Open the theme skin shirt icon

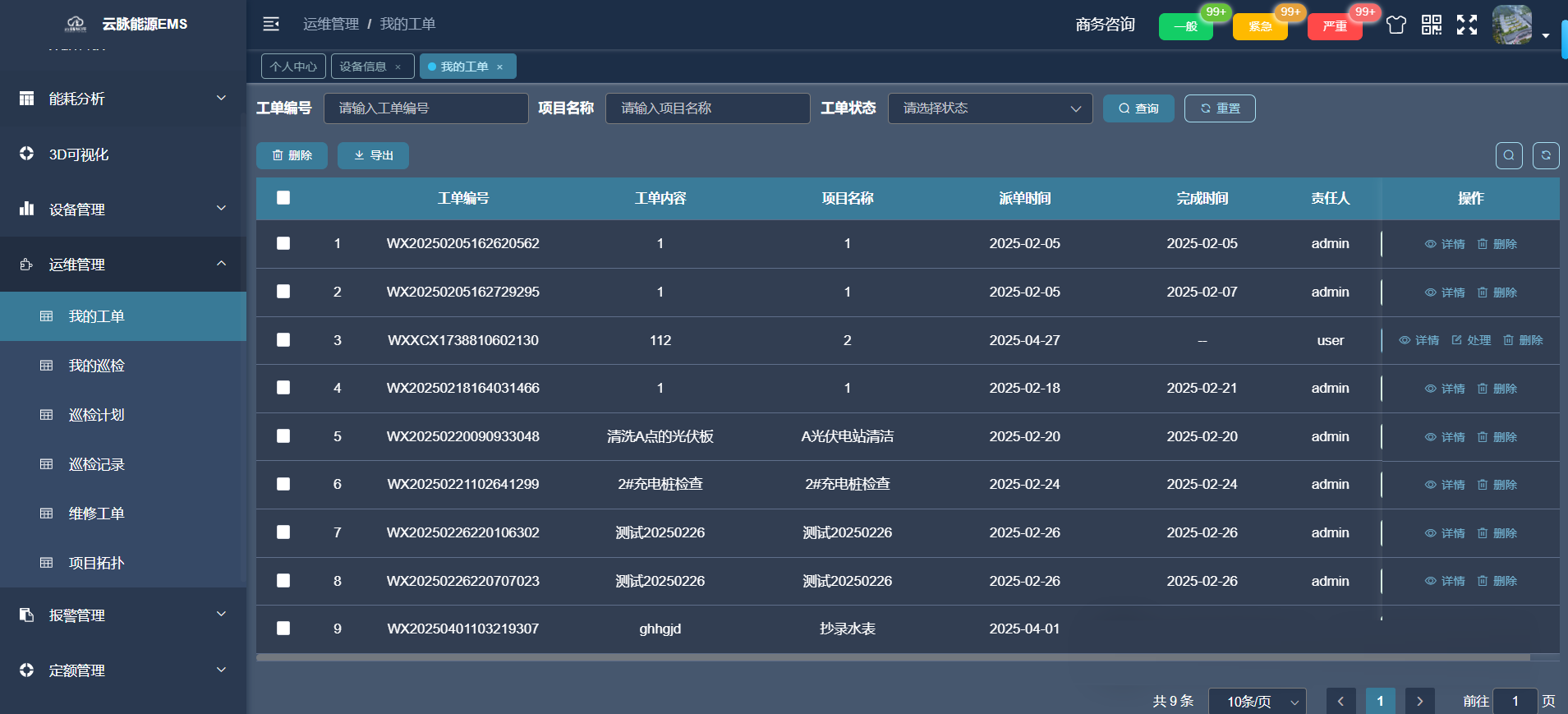pyautogui.click(x=1396, y=25)
